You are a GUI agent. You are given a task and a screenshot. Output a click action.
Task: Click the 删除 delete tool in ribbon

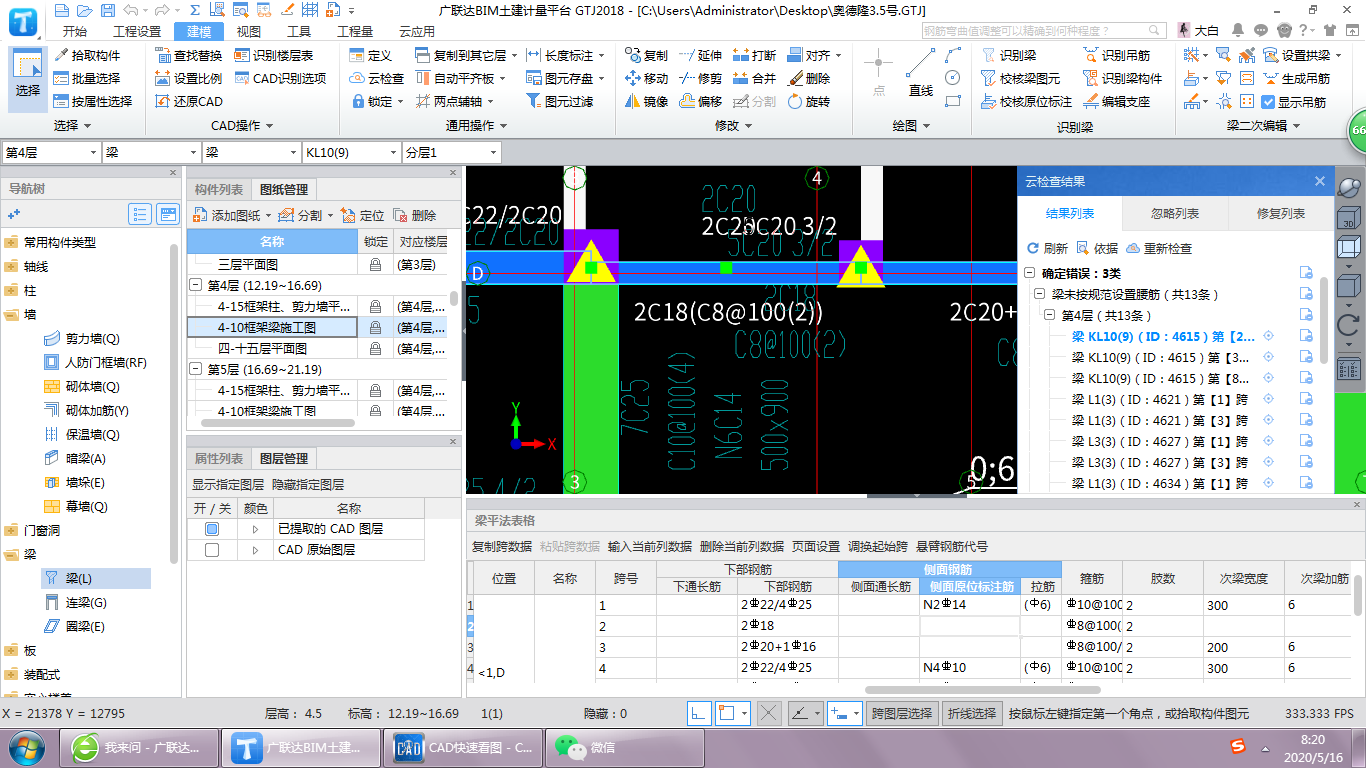point(809,78)
